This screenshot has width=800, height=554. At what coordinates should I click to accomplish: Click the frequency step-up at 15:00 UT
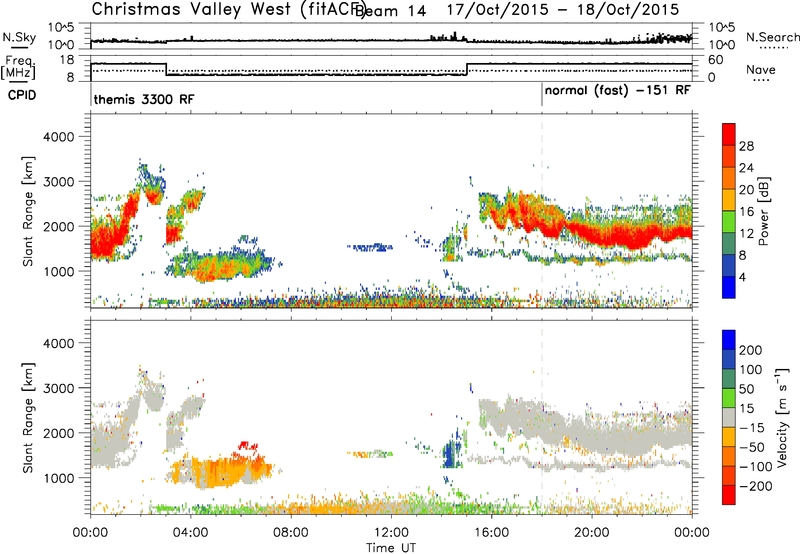point(467,69)
